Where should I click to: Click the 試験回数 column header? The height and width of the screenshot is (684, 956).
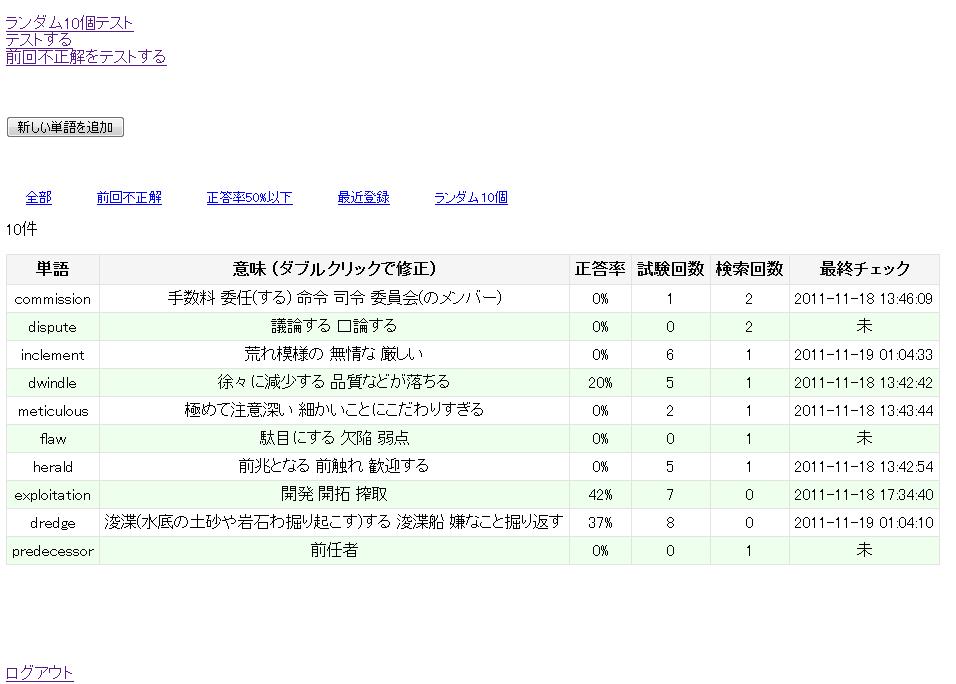tap(670, 269)
